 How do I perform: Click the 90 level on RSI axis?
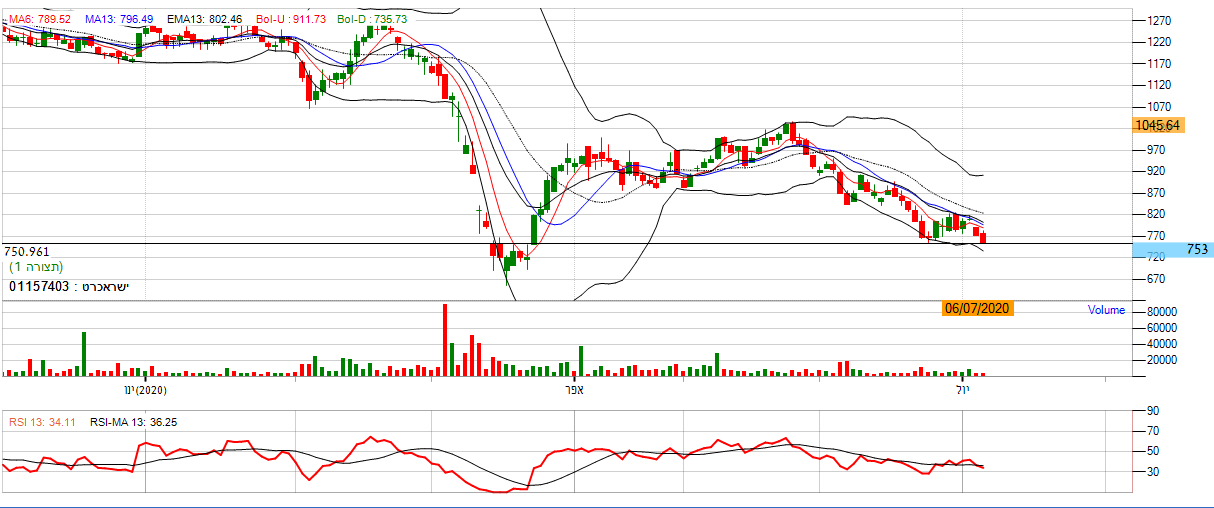[x=1152, y=411]
